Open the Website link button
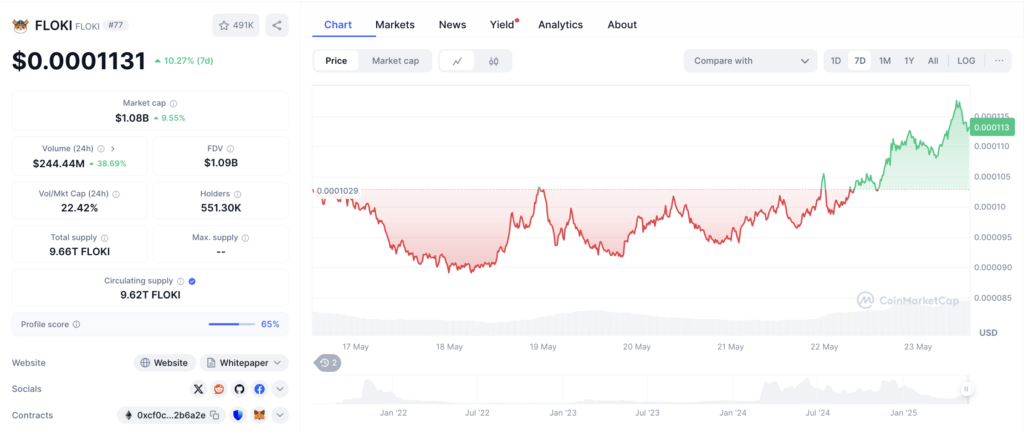1024x432 pixels. point(165,363)
